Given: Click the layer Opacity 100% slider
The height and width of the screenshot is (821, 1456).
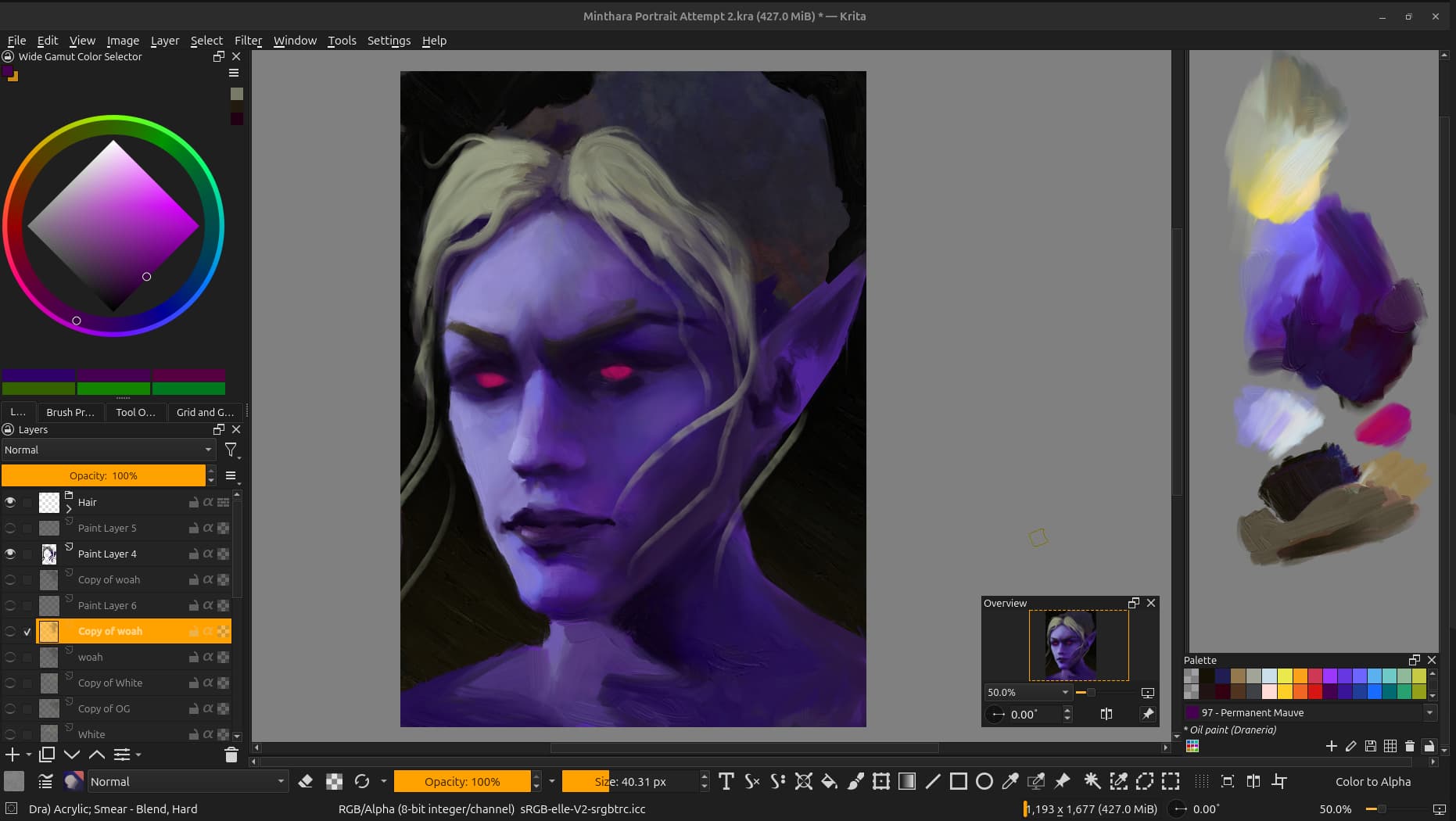Looking at the screenshot, I should pos(103,475).
